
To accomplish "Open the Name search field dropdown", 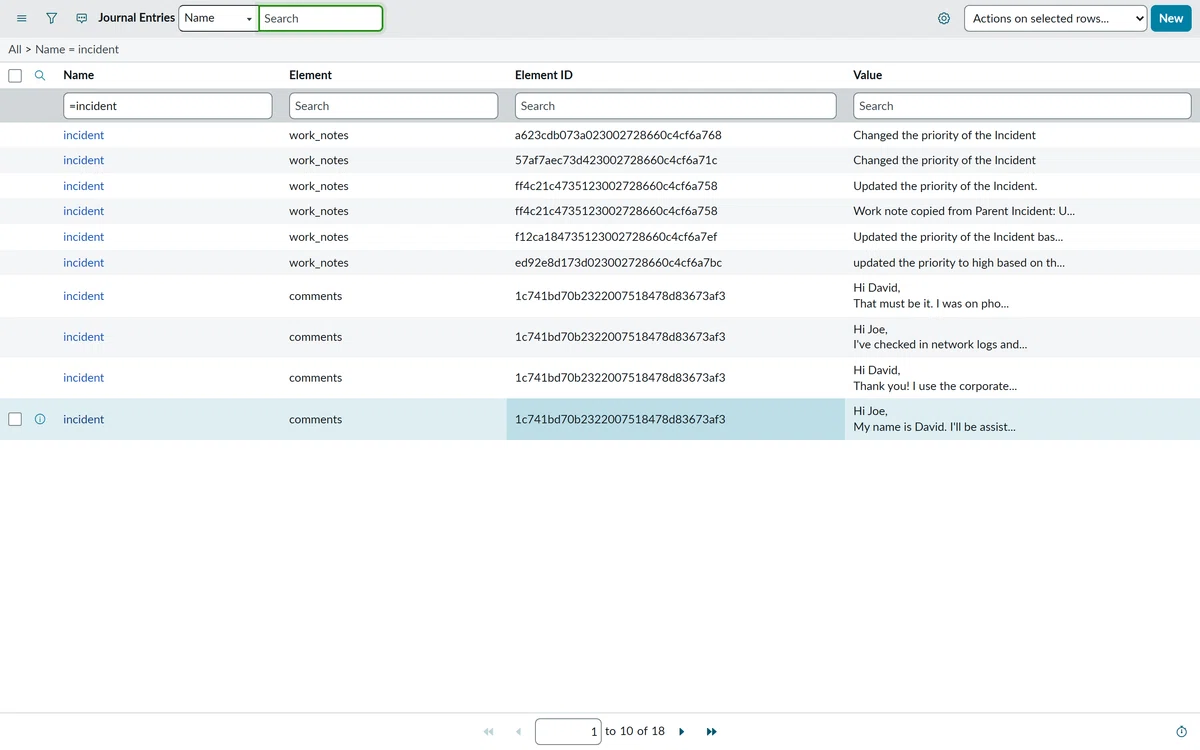I will [x=218, y=18].
